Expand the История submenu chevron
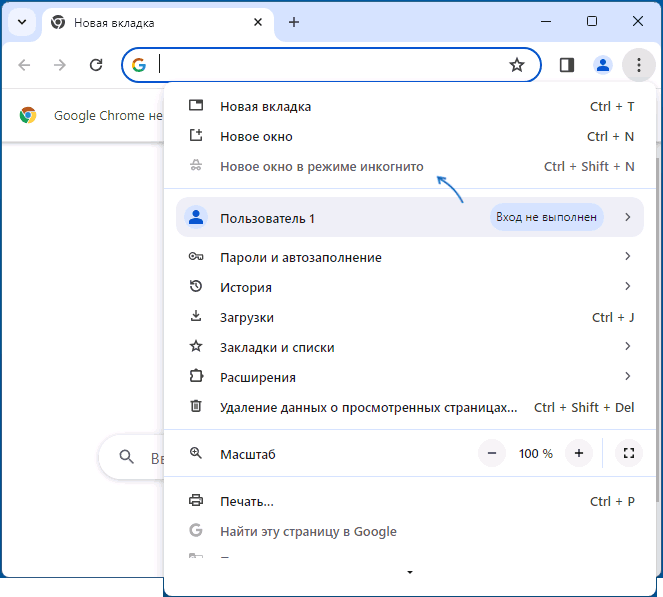 (627, 286)
